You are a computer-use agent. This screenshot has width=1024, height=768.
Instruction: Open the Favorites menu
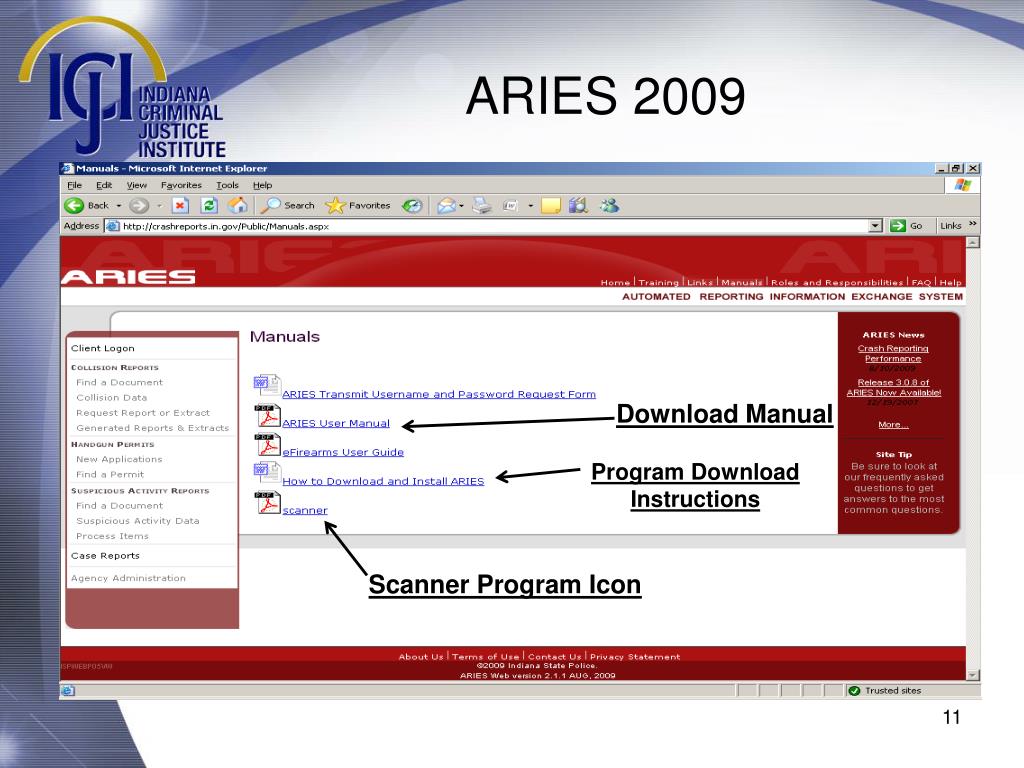click(x=181, y=185)
